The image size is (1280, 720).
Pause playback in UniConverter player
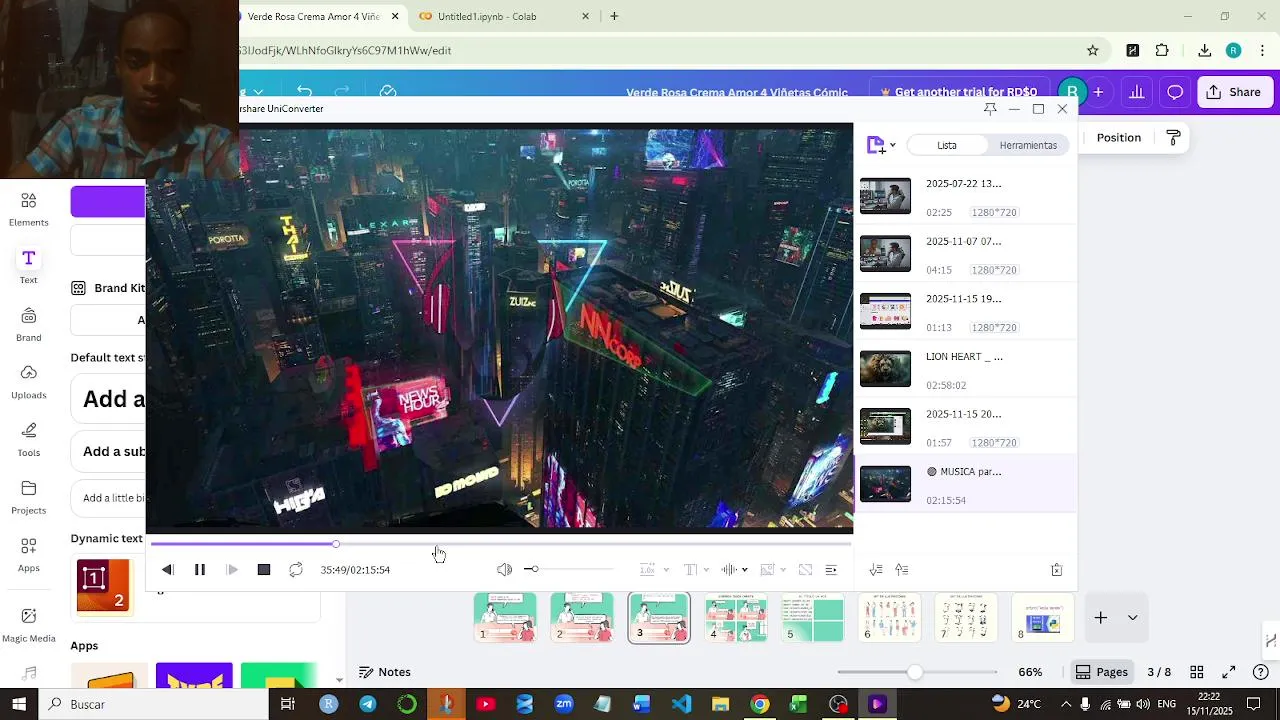[200, 570]
